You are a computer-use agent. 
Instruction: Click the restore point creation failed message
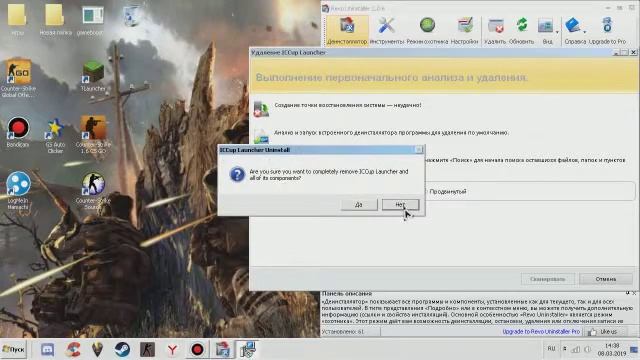pos(348,105)
